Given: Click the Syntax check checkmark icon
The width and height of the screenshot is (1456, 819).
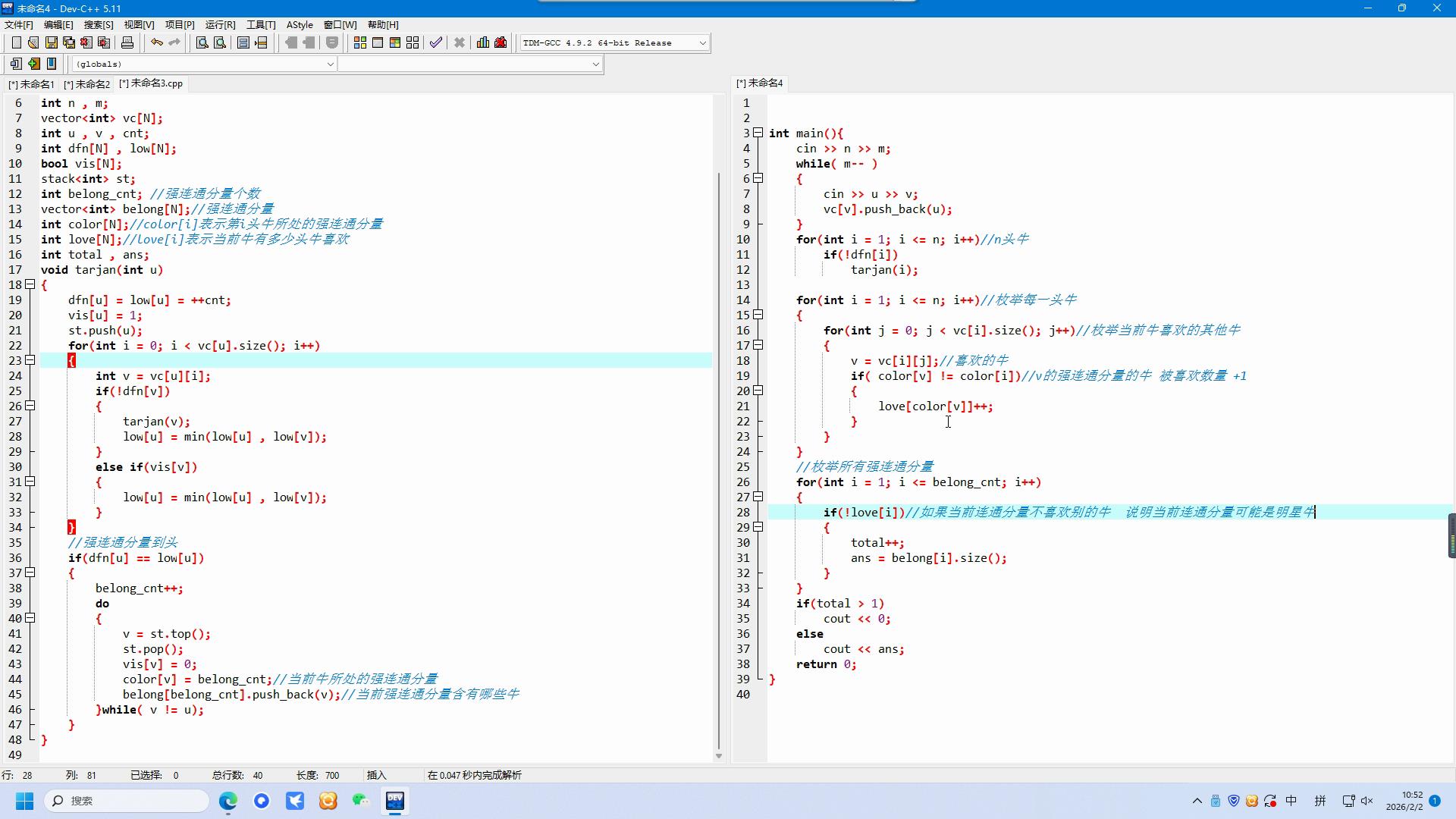Looking at the screenshot, I should [x=435, y=42].
